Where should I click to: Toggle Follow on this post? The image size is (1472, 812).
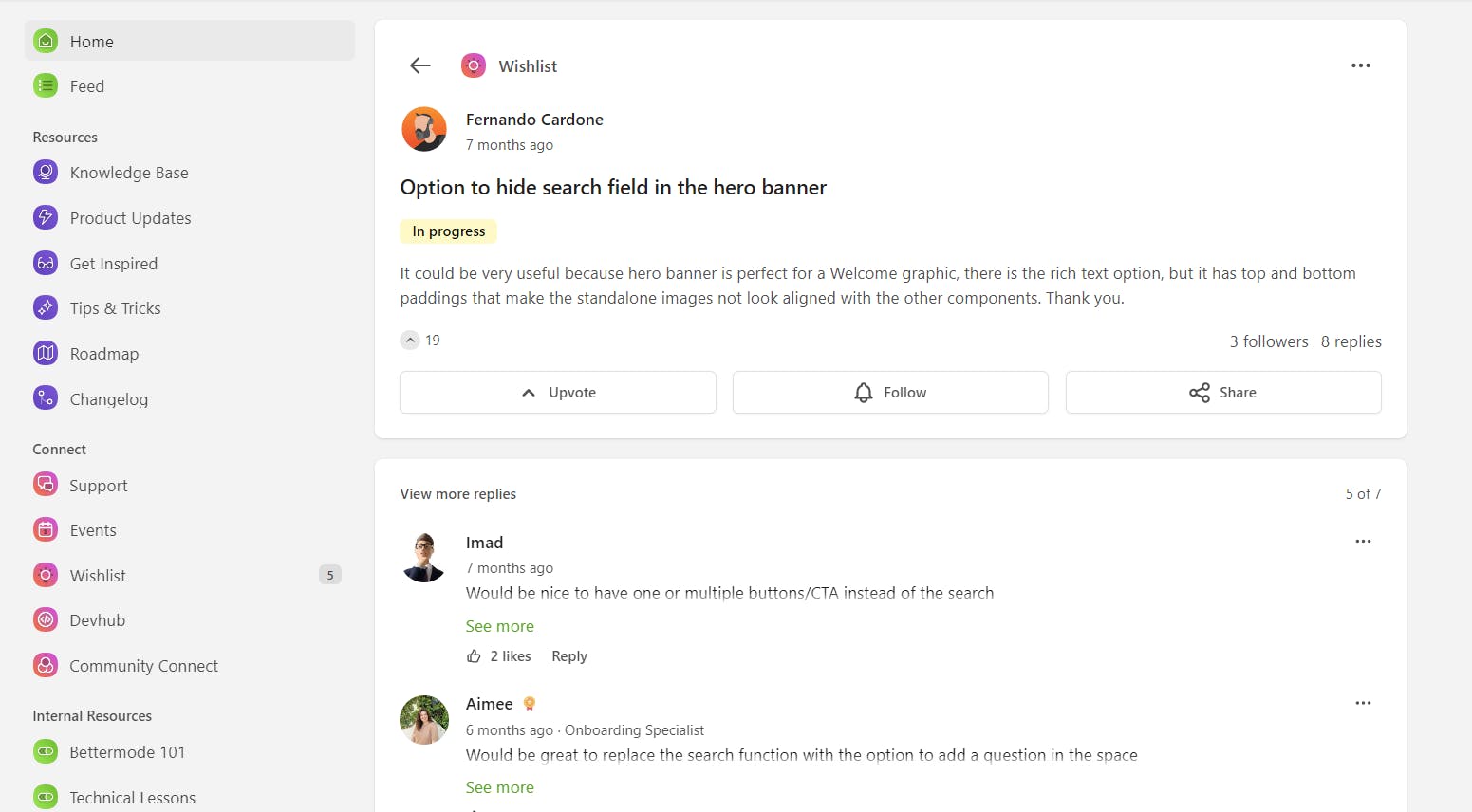click(890, 393)
